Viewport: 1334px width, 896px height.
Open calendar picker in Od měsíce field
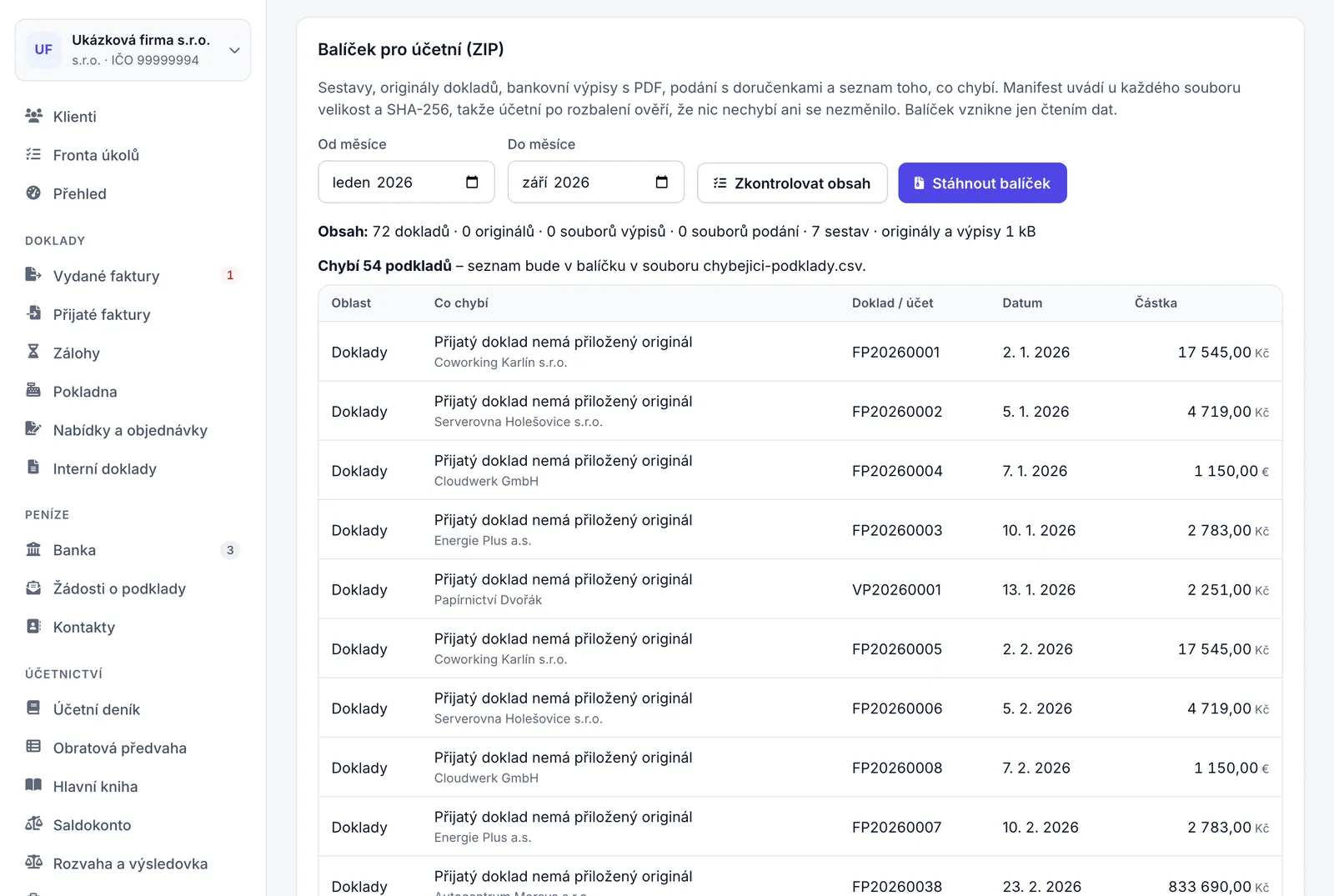pyautogui.click(x=472, y=182)
